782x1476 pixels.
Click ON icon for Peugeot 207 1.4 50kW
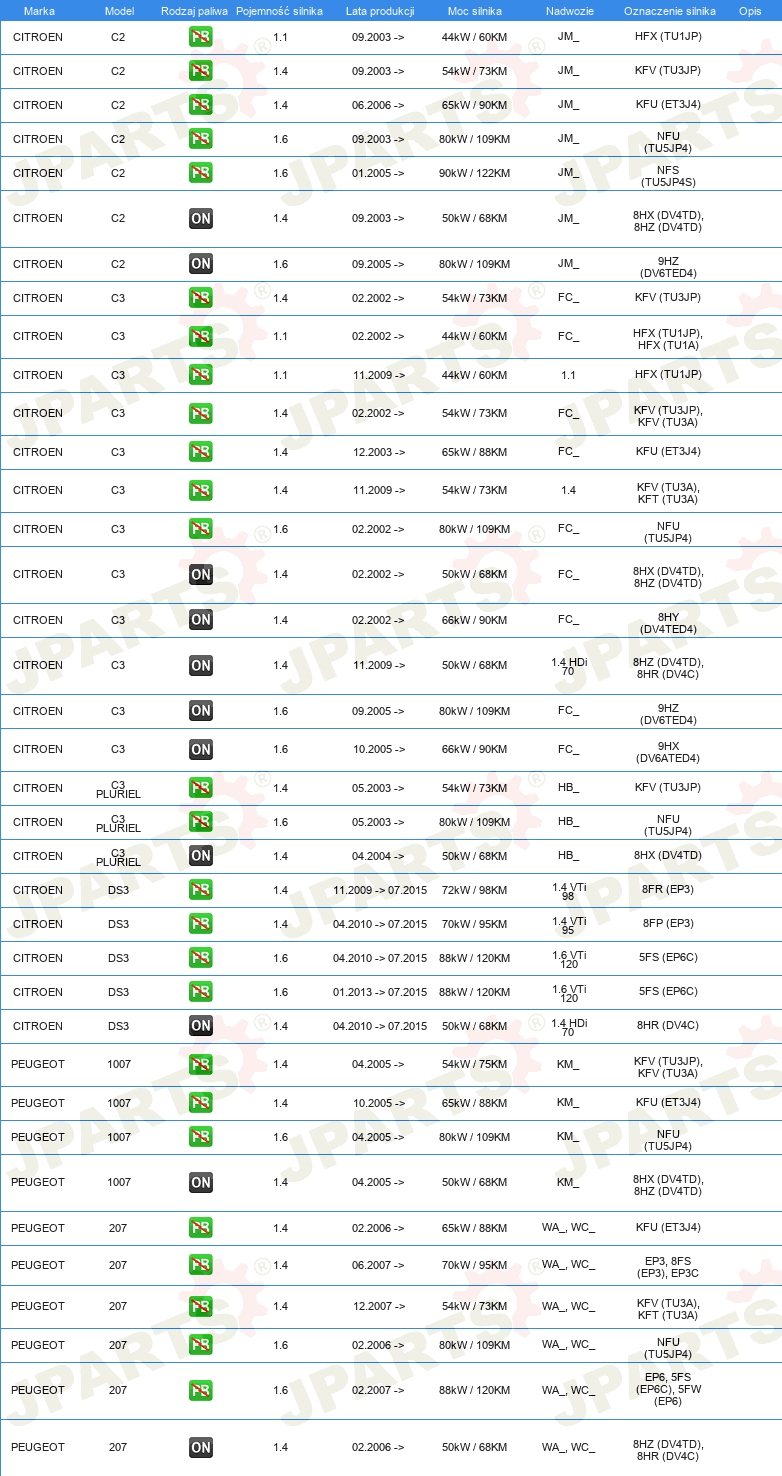click(x=201, y=1448)
